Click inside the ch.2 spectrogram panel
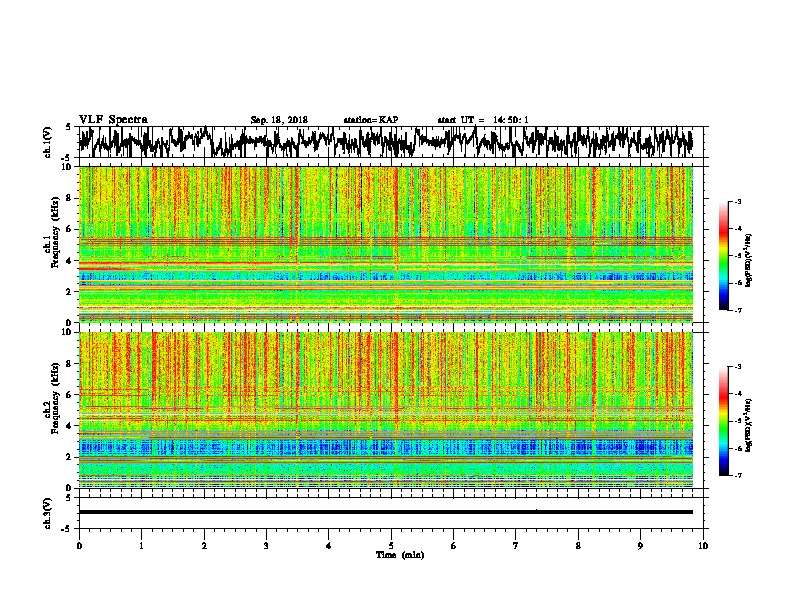This screenshot has height=612, width=792. tap(385, 410)
